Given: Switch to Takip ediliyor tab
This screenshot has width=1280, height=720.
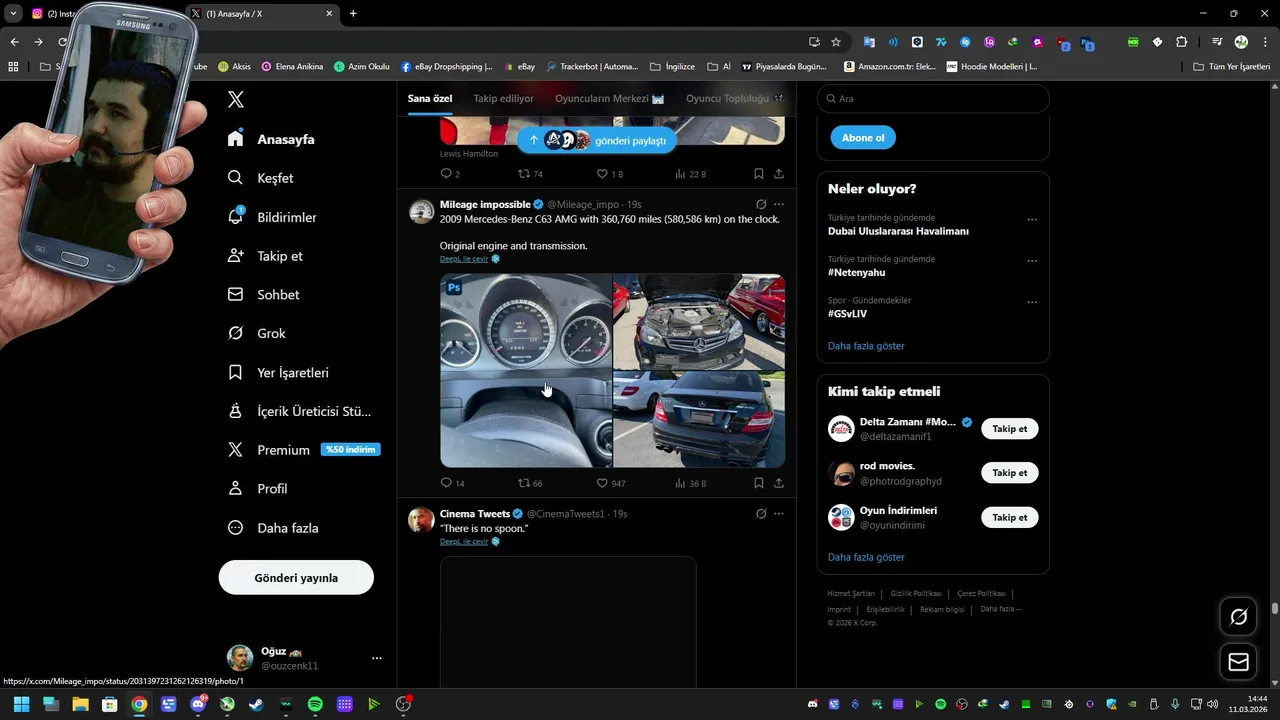Looking at the screenshot, I should pyautogui.click(x=503, y=98).
